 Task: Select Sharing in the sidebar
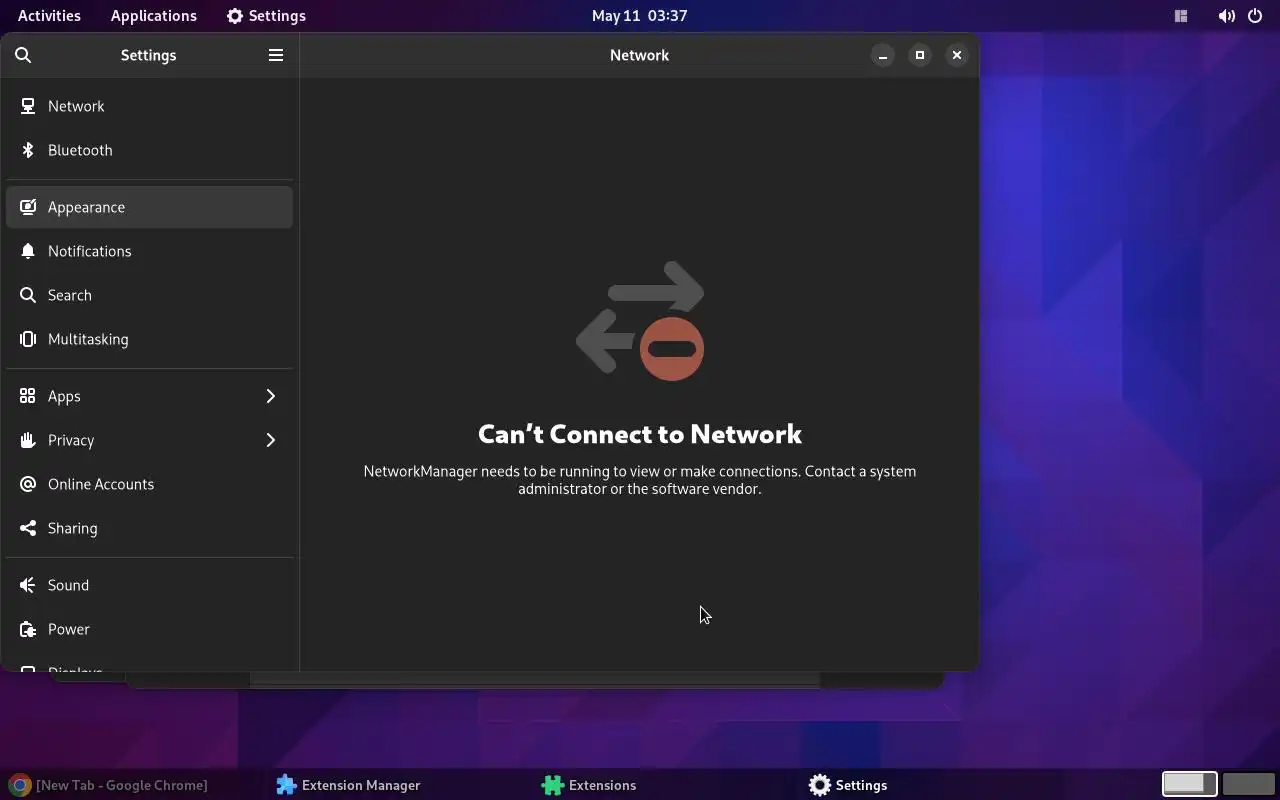[x=149, y=528]
